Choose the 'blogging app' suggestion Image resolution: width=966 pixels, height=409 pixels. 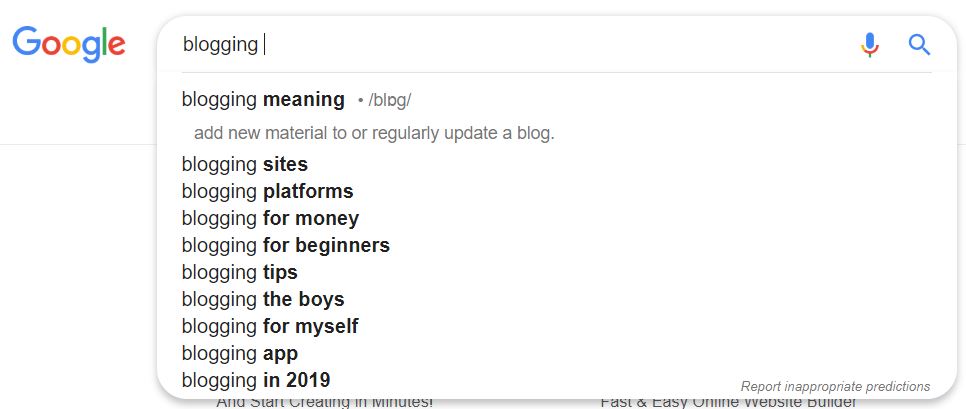point(556,354)
